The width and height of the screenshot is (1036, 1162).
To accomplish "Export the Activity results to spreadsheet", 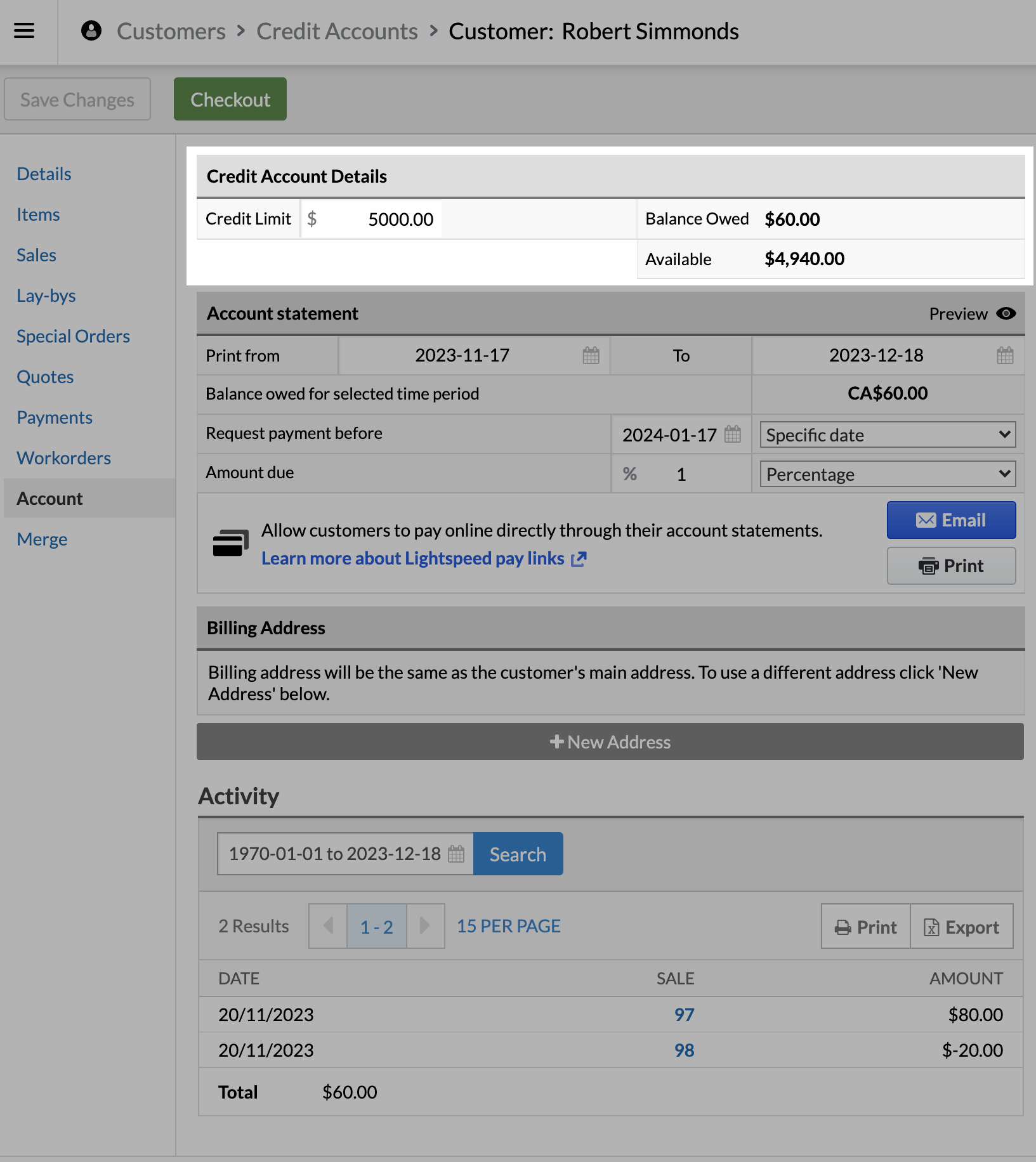I will pyautogui.click(x=962, y=927).
